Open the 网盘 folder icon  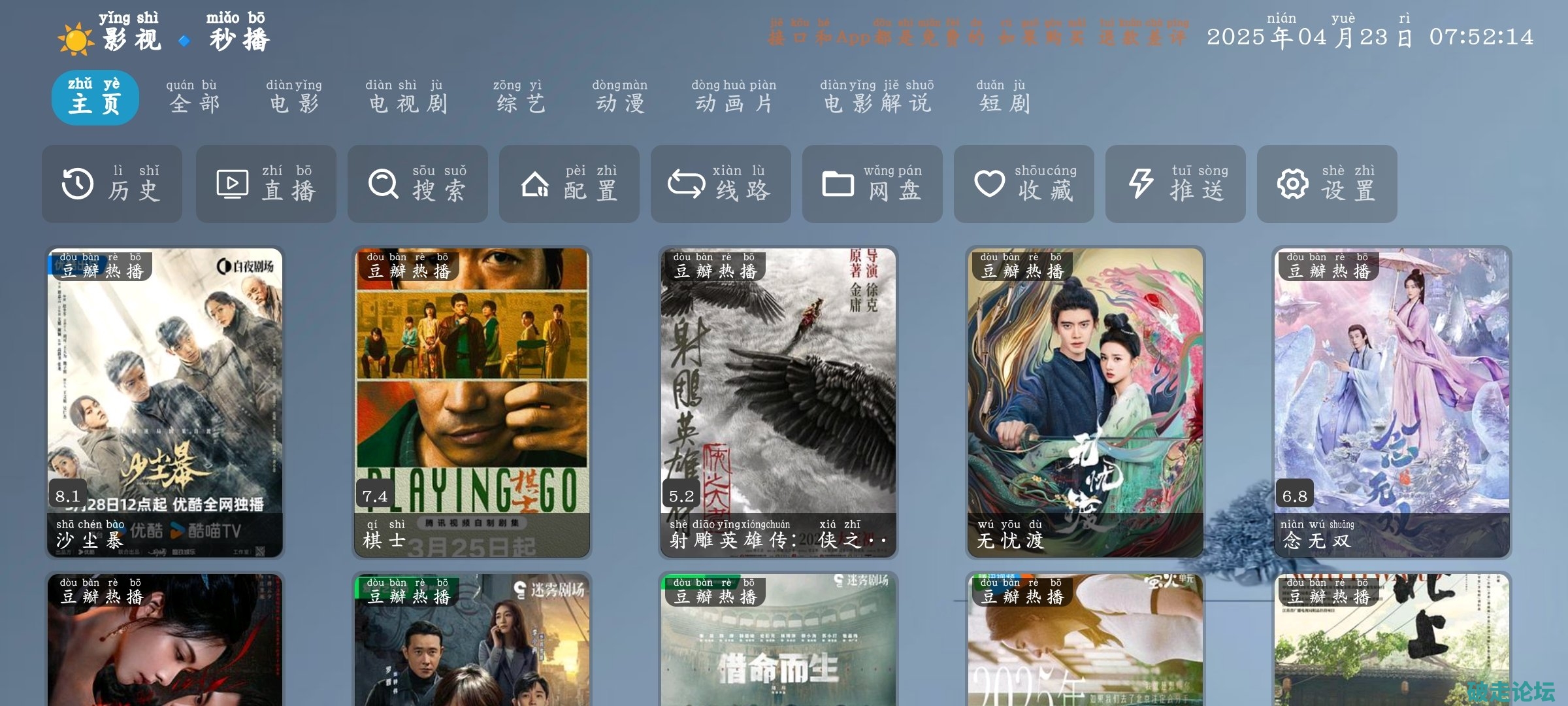[838, 184]
